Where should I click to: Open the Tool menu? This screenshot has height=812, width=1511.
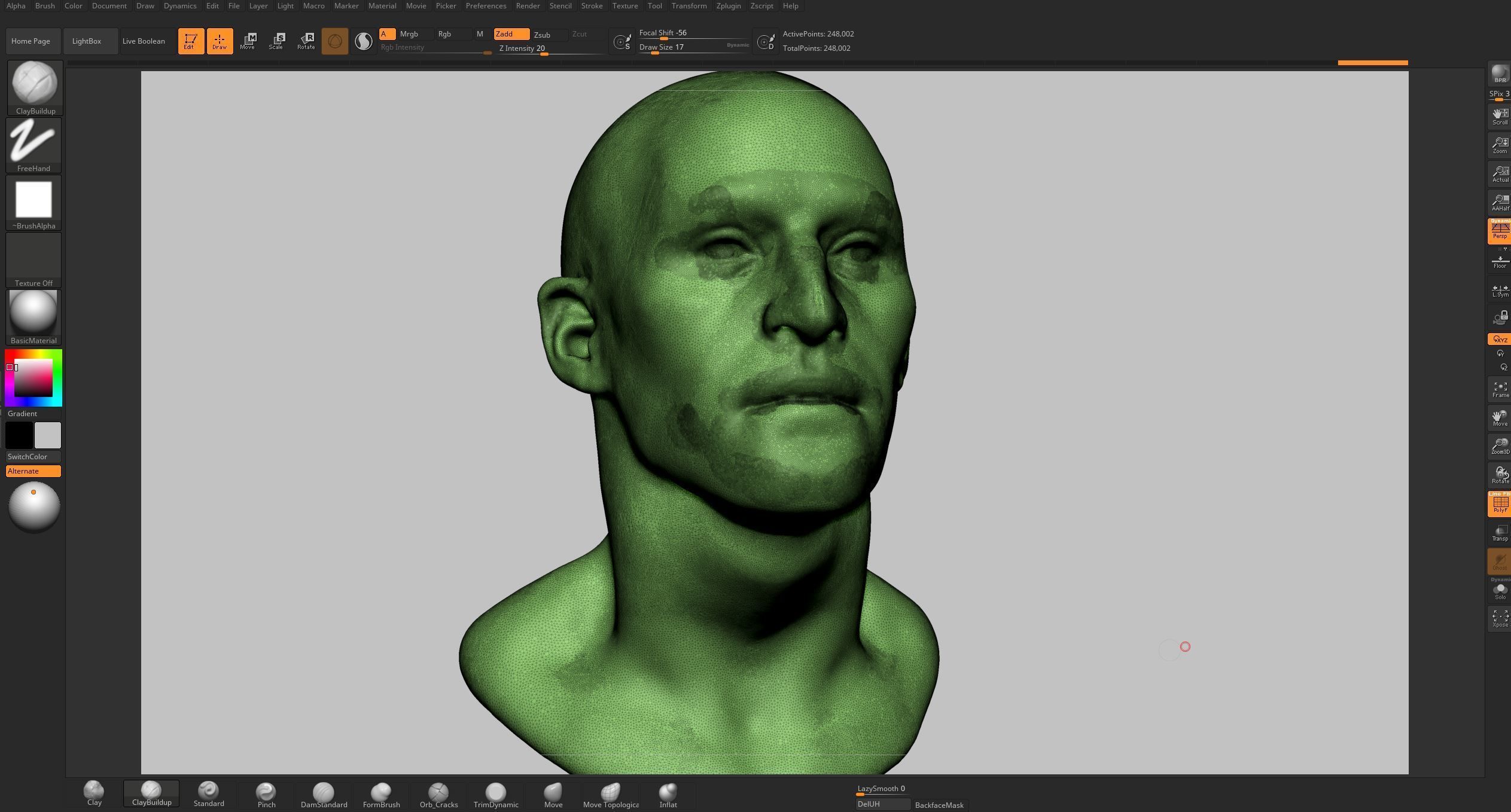pos(654,6)
